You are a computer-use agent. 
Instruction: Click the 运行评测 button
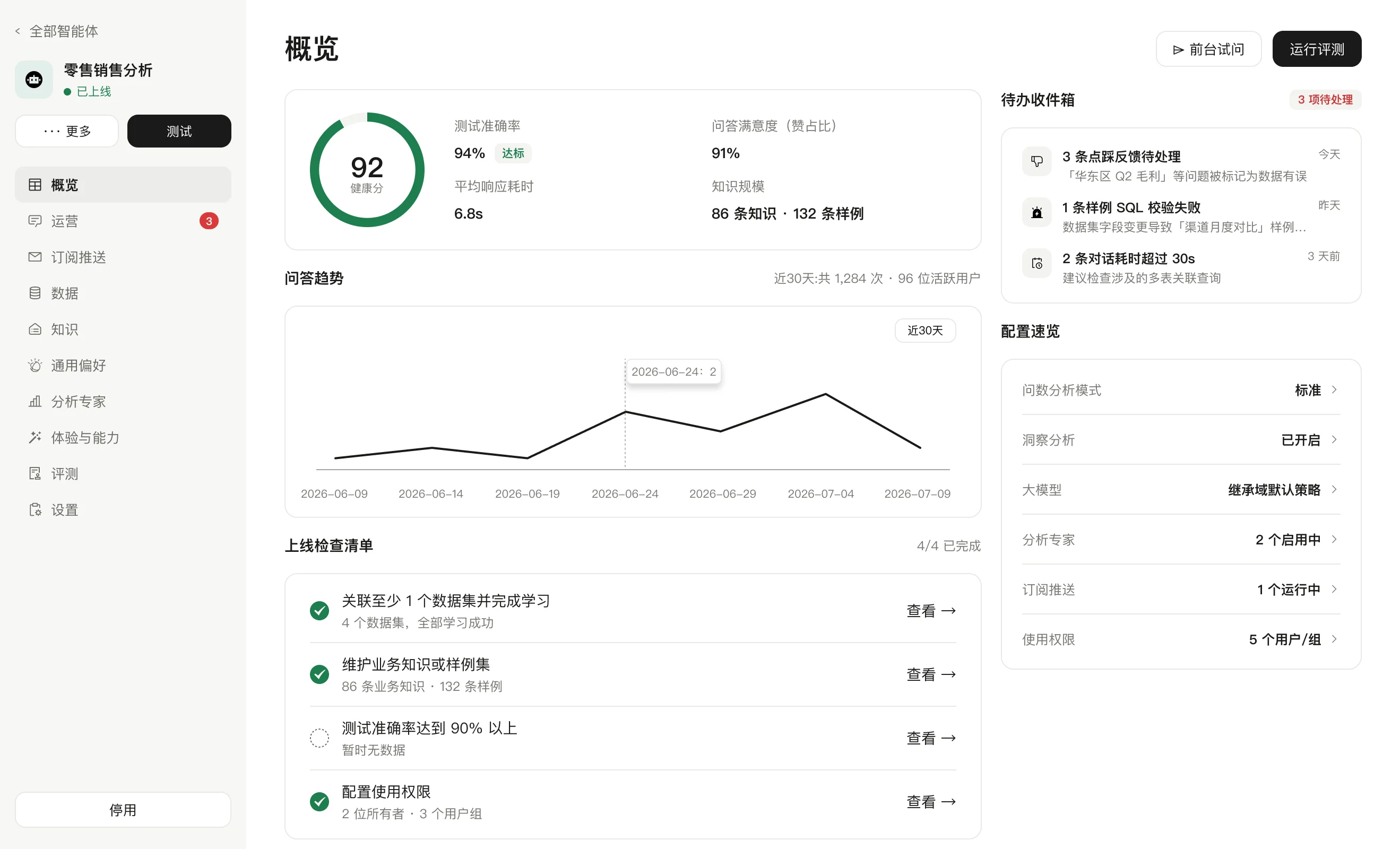pyautogui.click(x=1317, y=49)
